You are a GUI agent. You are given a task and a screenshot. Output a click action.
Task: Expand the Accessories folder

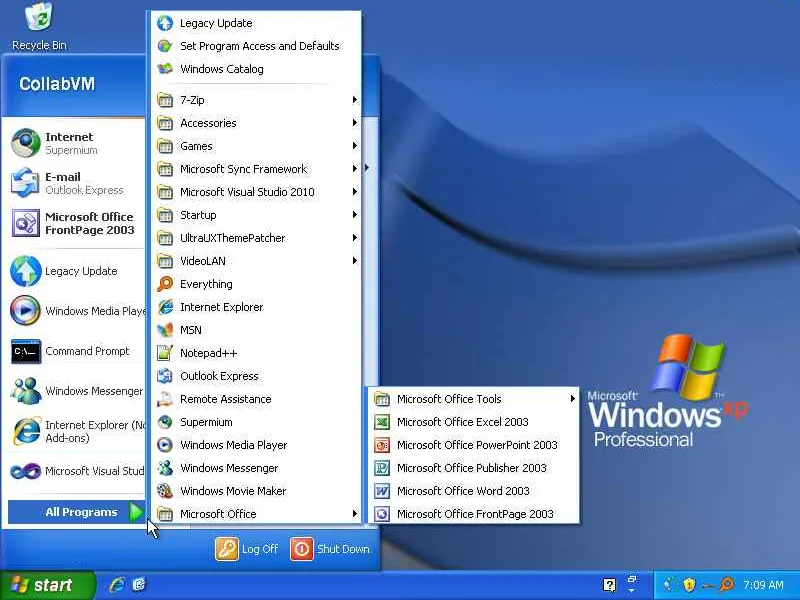(257, 123)
